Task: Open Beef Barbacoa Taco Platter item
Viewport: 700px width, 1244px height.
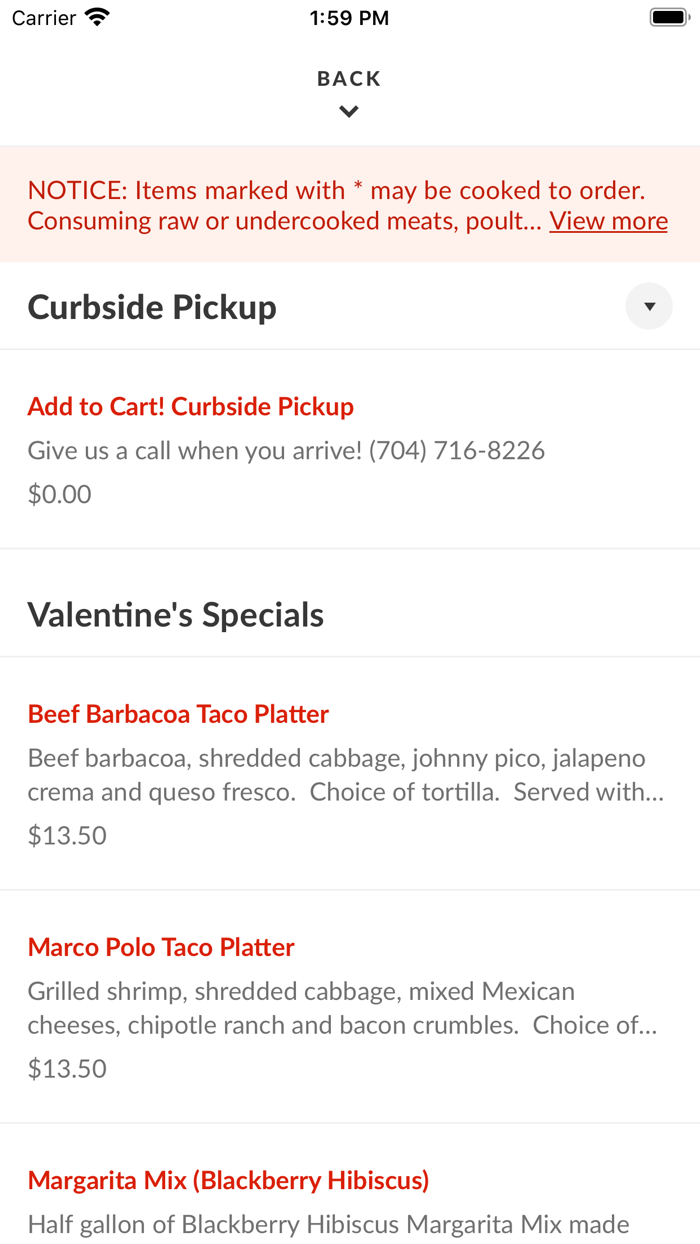Action: [178, 714]
